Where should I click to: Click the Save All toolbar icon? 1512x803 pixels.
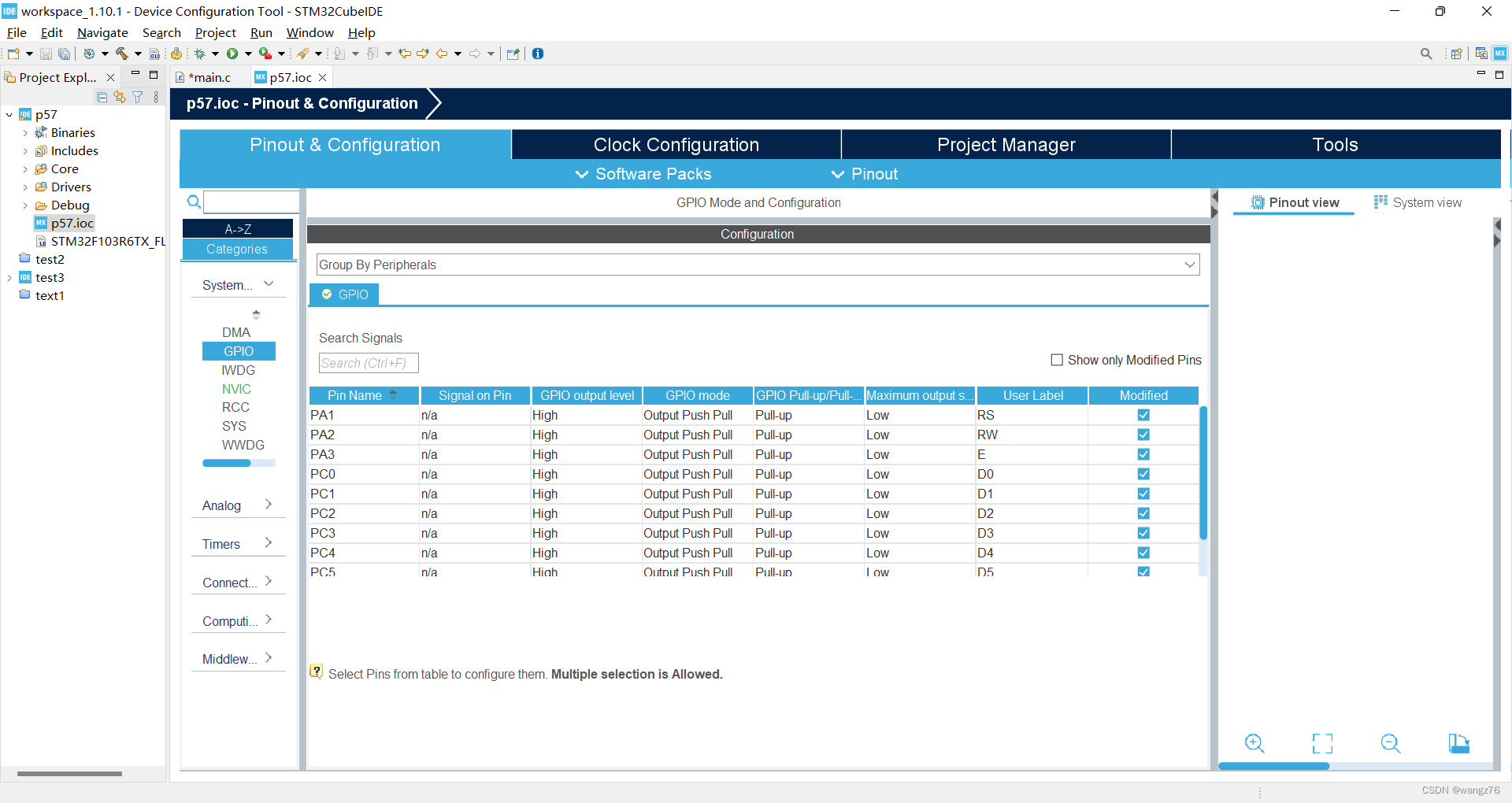[64, 54]
